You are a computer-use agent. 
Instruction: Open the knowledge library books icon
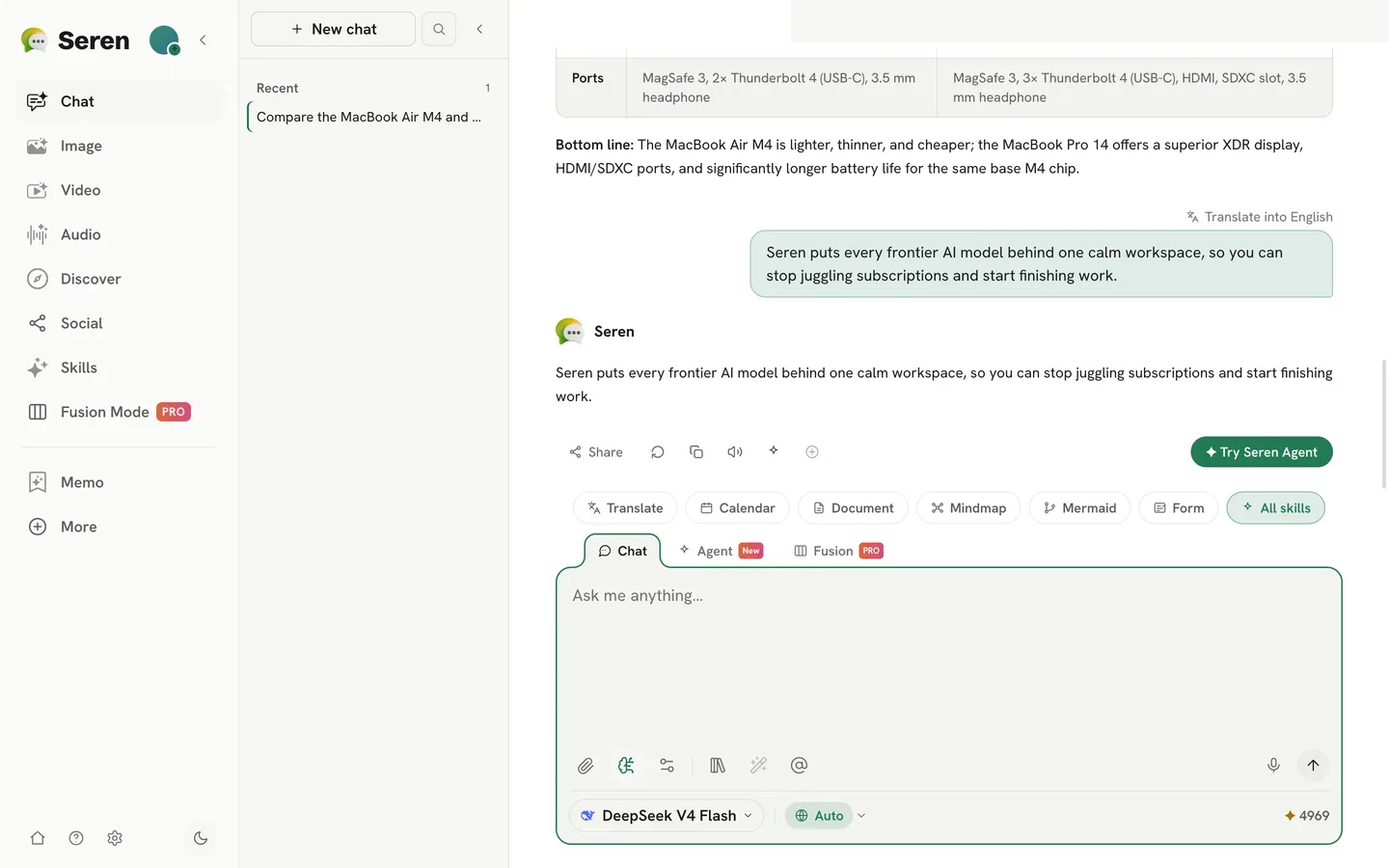(718, 766)
